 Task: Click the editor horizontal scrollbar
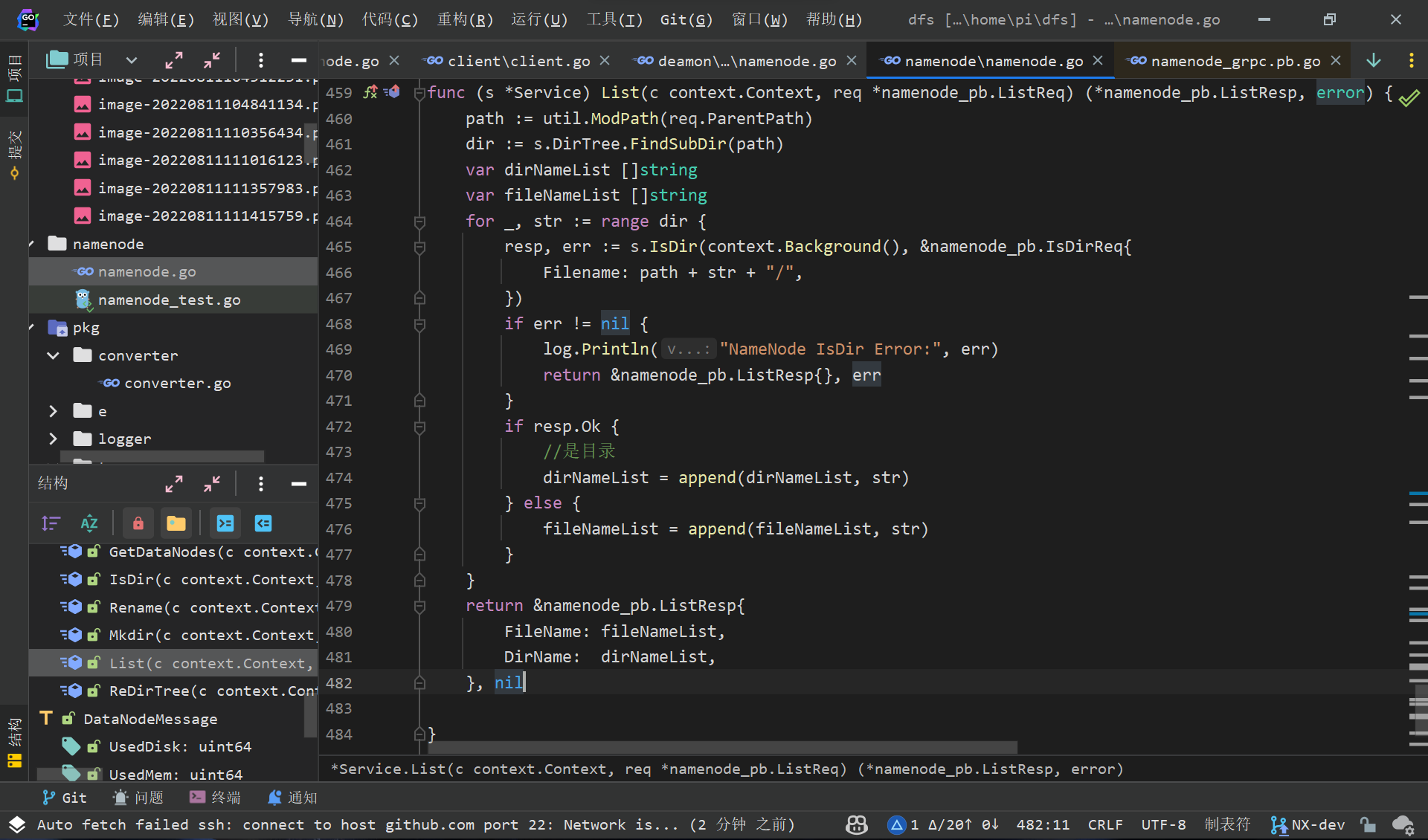(x=723, y=747)
